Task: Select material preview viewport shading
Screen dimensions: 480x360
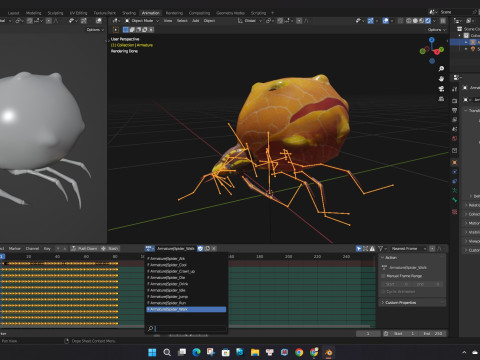Action: tap(421, 21)
